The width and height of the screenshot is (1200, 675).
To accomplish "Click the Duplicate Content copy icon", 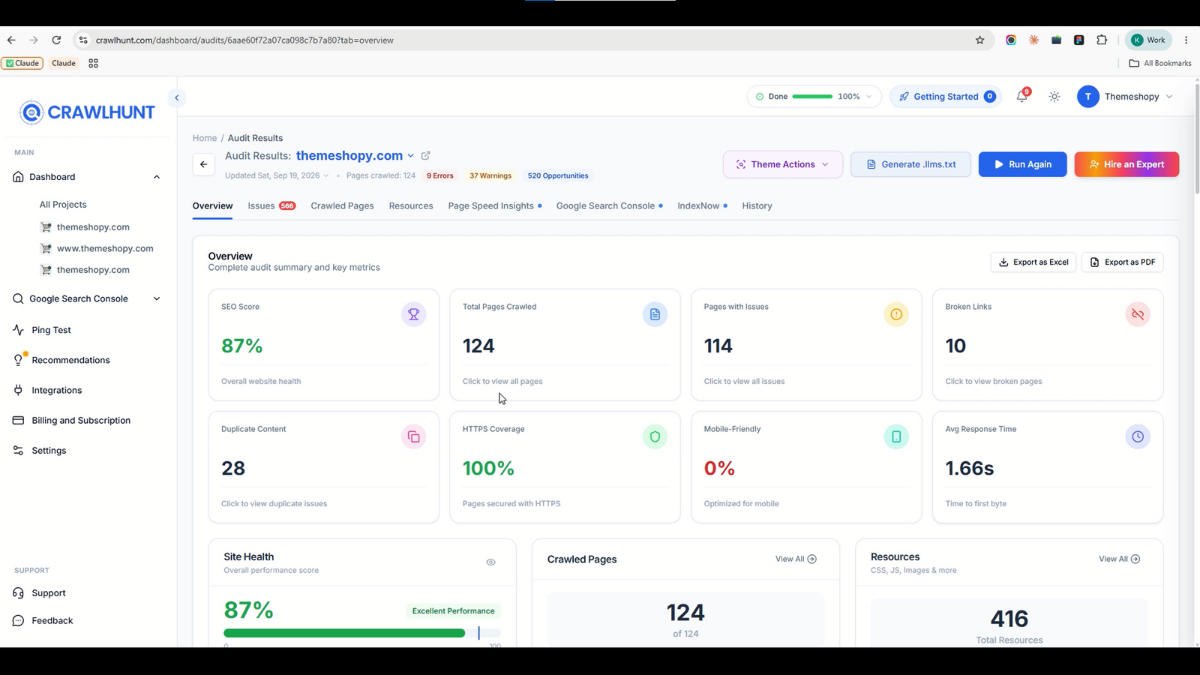I will (x=413, y=437).
